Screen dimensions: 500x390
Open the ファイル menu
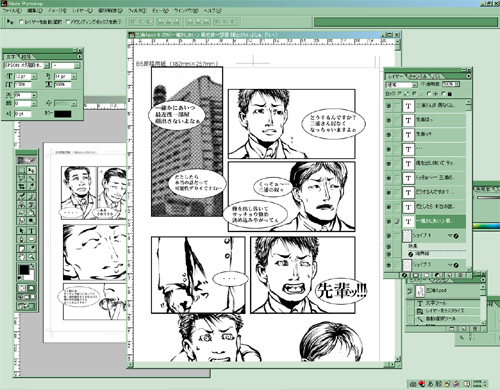pyautogui.click(x=11, y=11)
